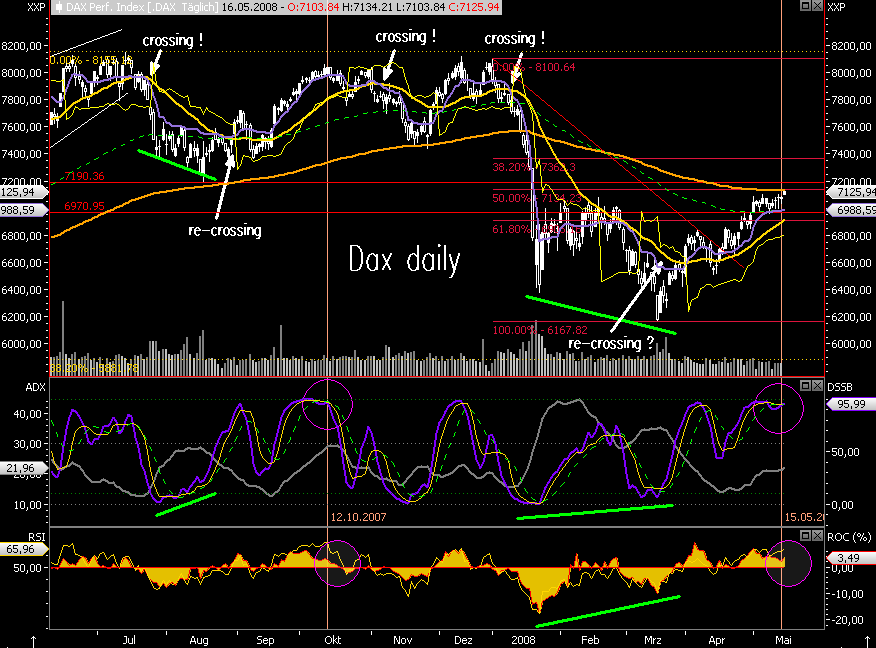The image size is (876, 648).
Task: Click the 95,99 DSSB value tag
Action: [x=851, y=404]
